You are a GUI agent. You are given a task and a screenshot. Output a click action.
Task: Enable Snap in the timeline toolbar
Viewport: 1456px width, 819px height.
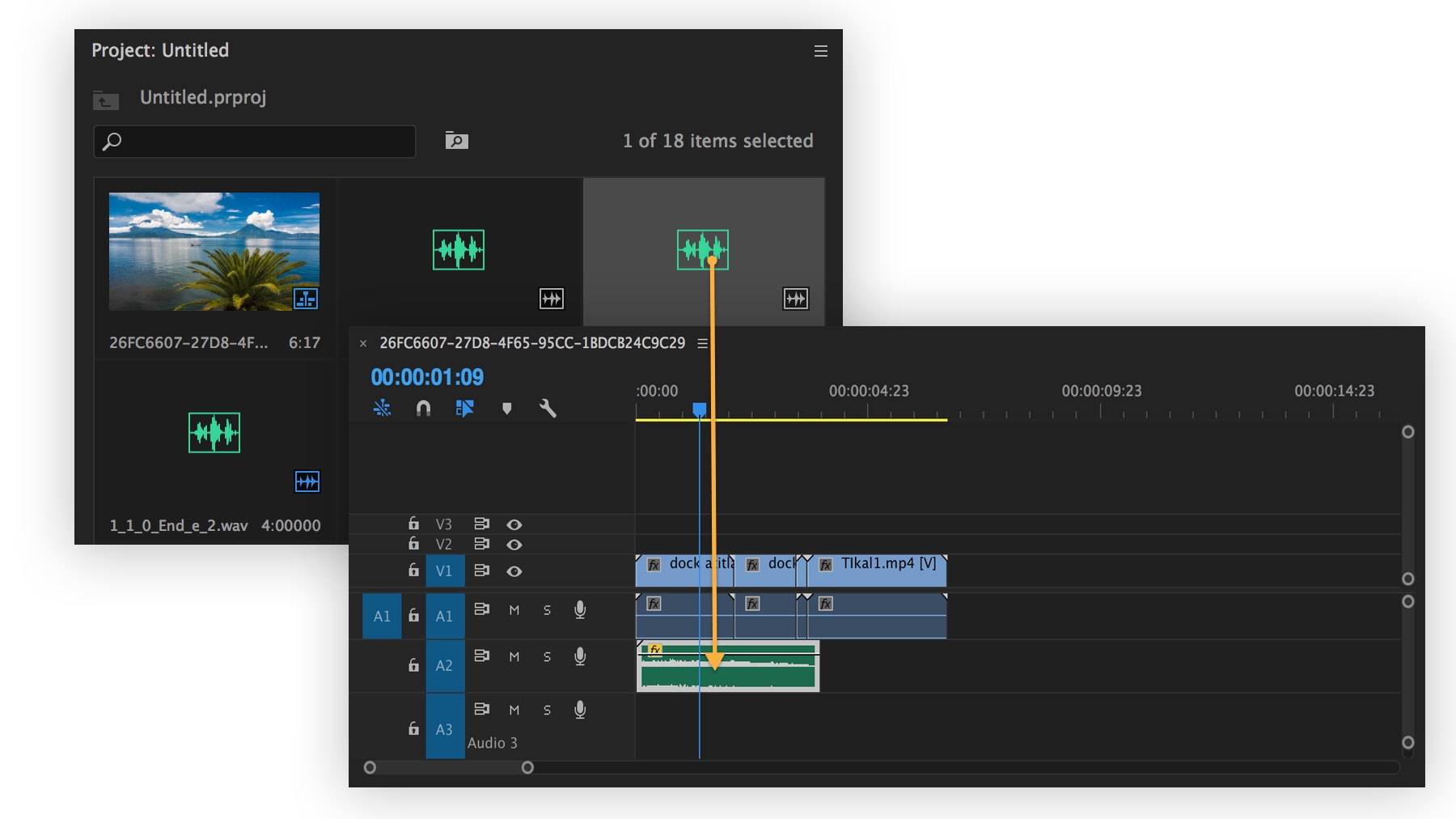[424, 409]
